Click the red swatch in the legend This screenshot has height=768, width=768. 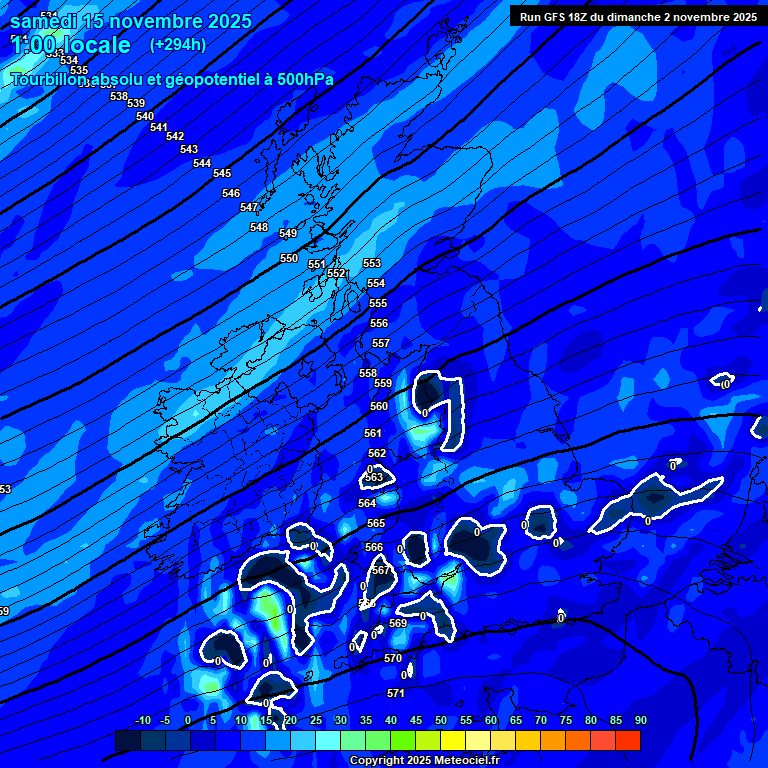click(628, 740)
